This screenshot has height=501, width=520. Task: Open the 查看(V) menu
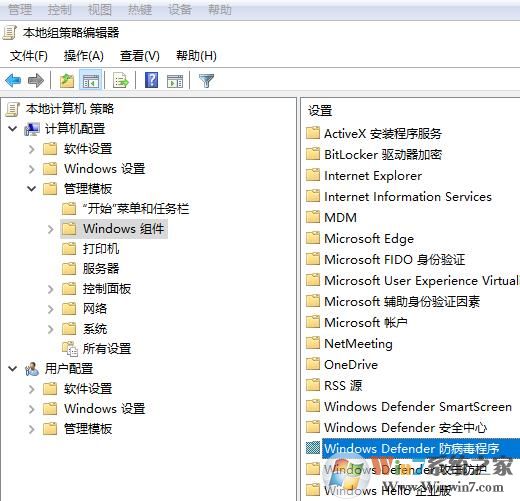tap(140, 56)
